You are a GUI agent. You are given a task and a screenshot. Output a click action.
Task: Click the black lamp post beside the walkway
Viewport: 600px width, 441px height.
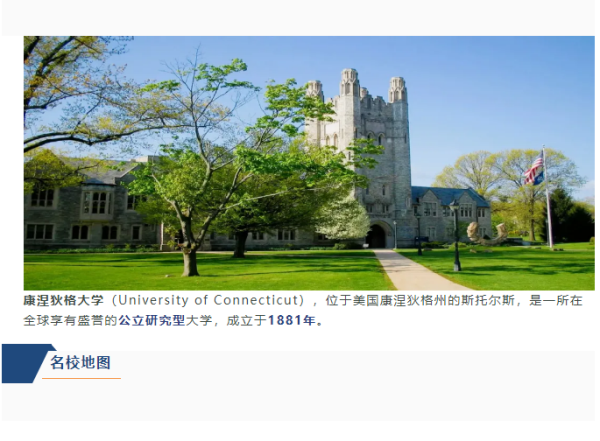coord(456,235)
